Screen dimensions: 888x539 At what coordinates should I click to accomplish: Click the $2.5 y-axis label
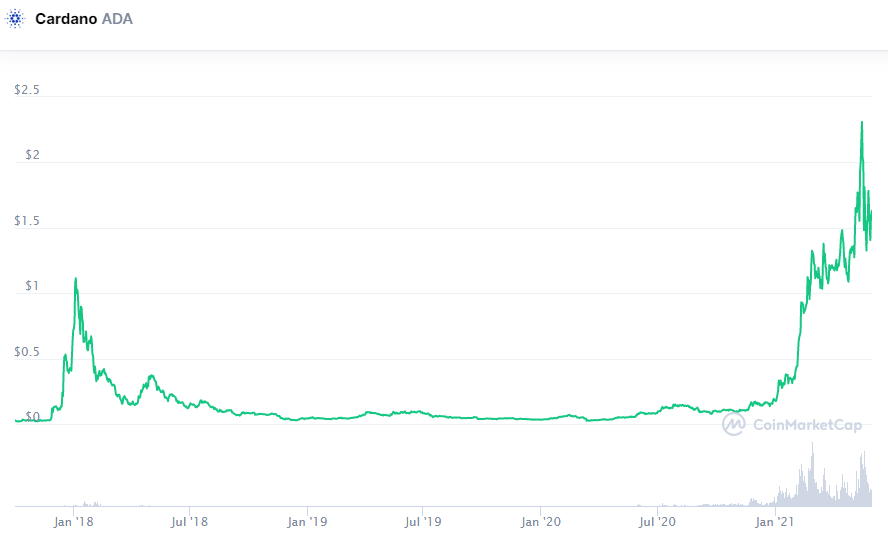[x=27, y=90]
